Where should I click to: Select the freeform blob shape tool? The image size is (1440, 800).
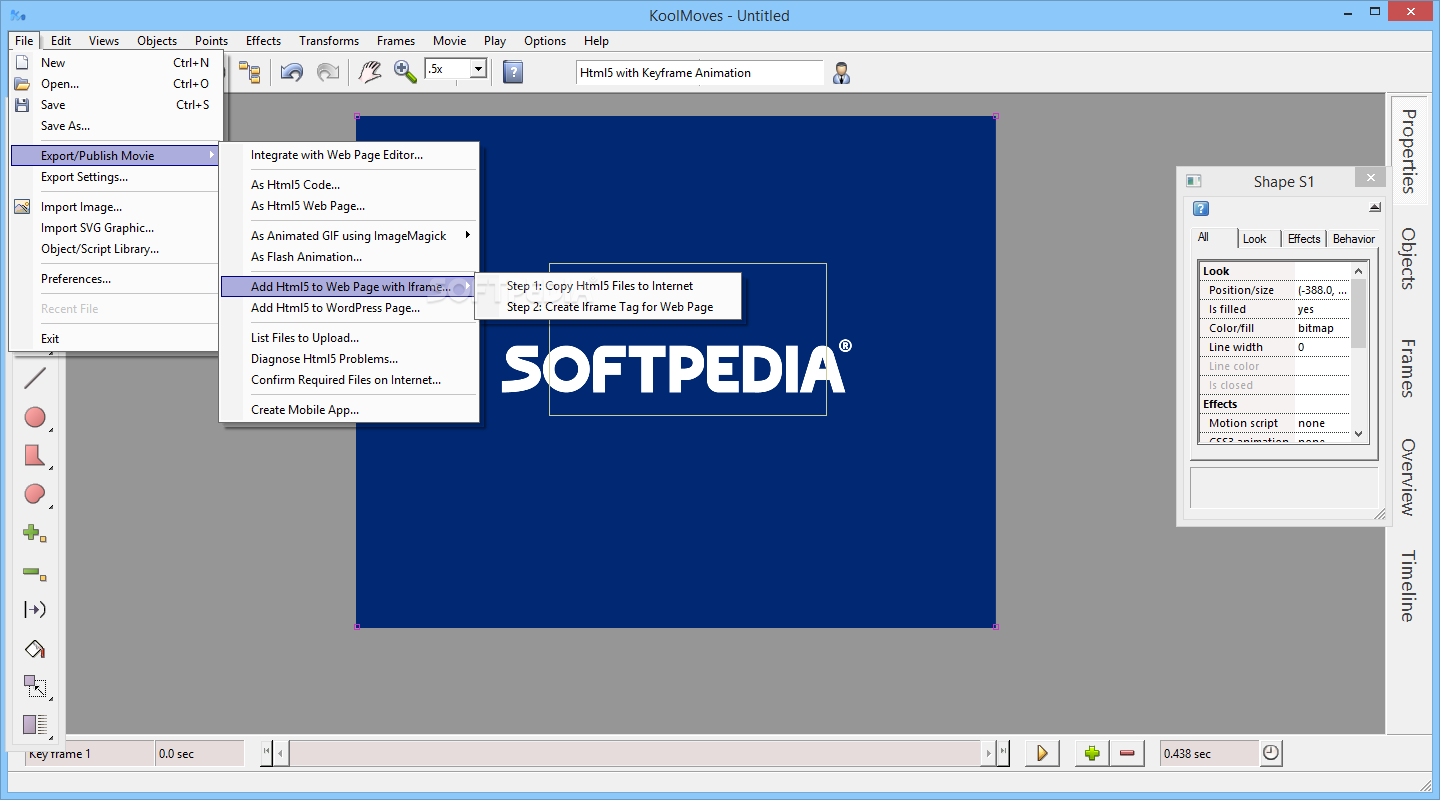coord(35,494)
